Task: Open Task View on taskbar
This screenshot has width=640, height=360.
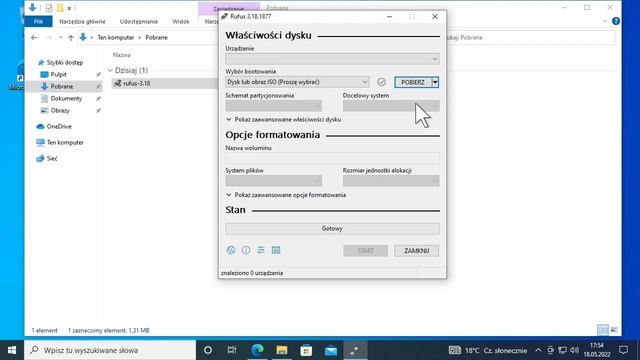Action: 232,350
